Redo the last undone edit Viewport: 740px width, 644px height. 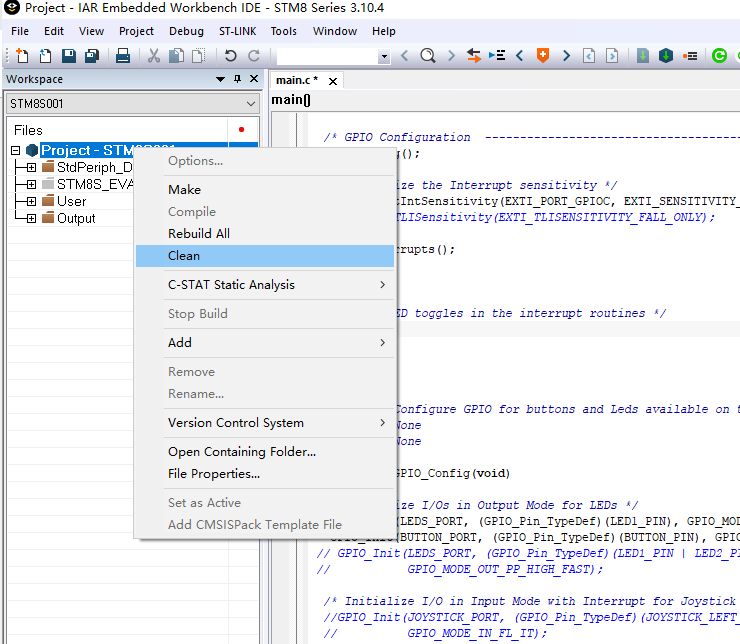[x=254, y=56]
